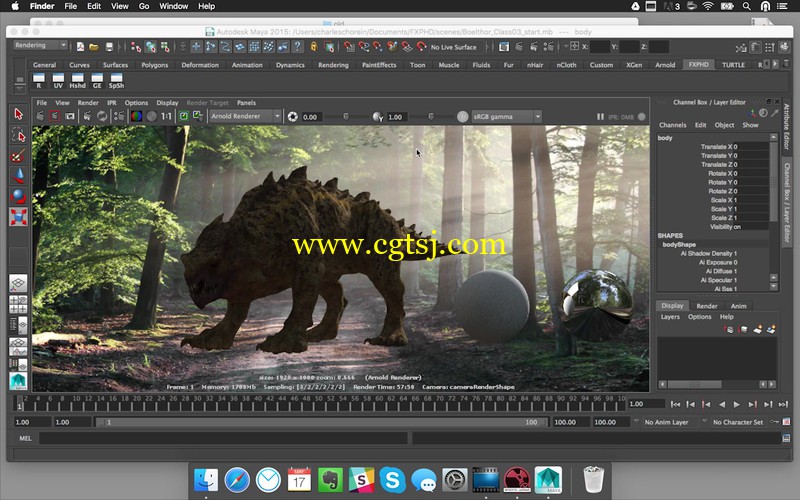This screenshot has width=800, height=500.
Task: Click the Render Region icon
Action: coord(55,116)
